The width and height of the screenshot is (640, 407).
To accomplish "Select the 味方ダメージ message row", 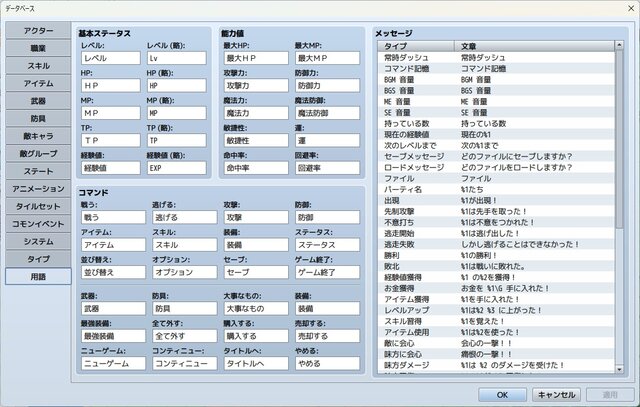I will coord(496,365).
